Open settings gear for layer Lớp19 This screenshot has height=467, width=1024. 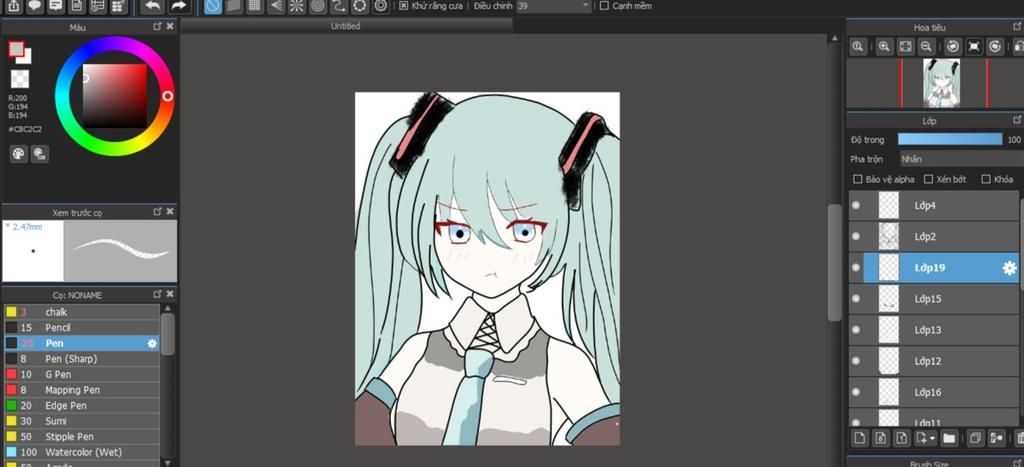(1009, 268)
